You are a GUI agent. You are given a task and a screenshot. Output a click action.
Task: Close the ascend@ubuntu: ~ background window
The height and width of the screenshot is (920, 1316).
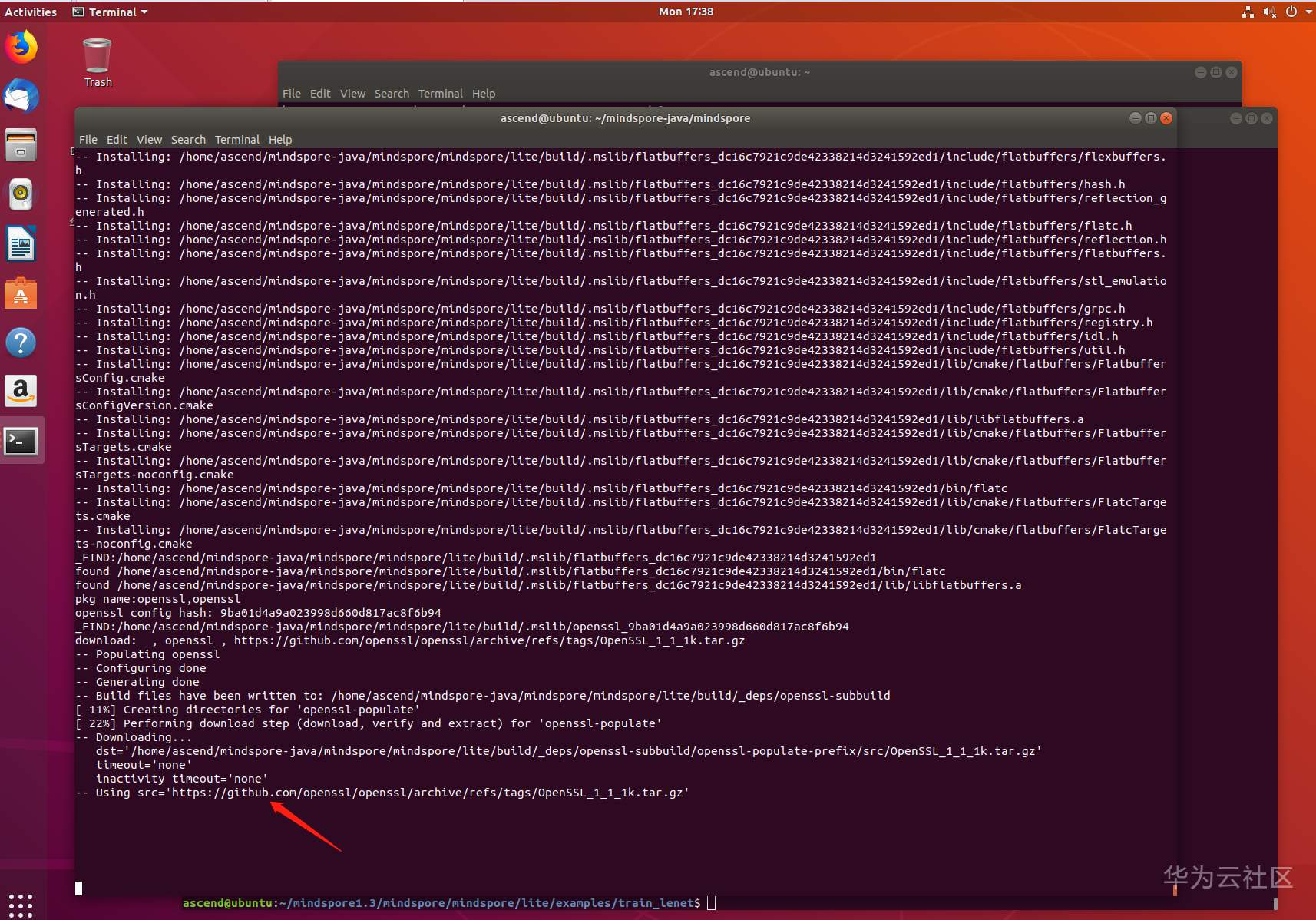[1232, 72]
